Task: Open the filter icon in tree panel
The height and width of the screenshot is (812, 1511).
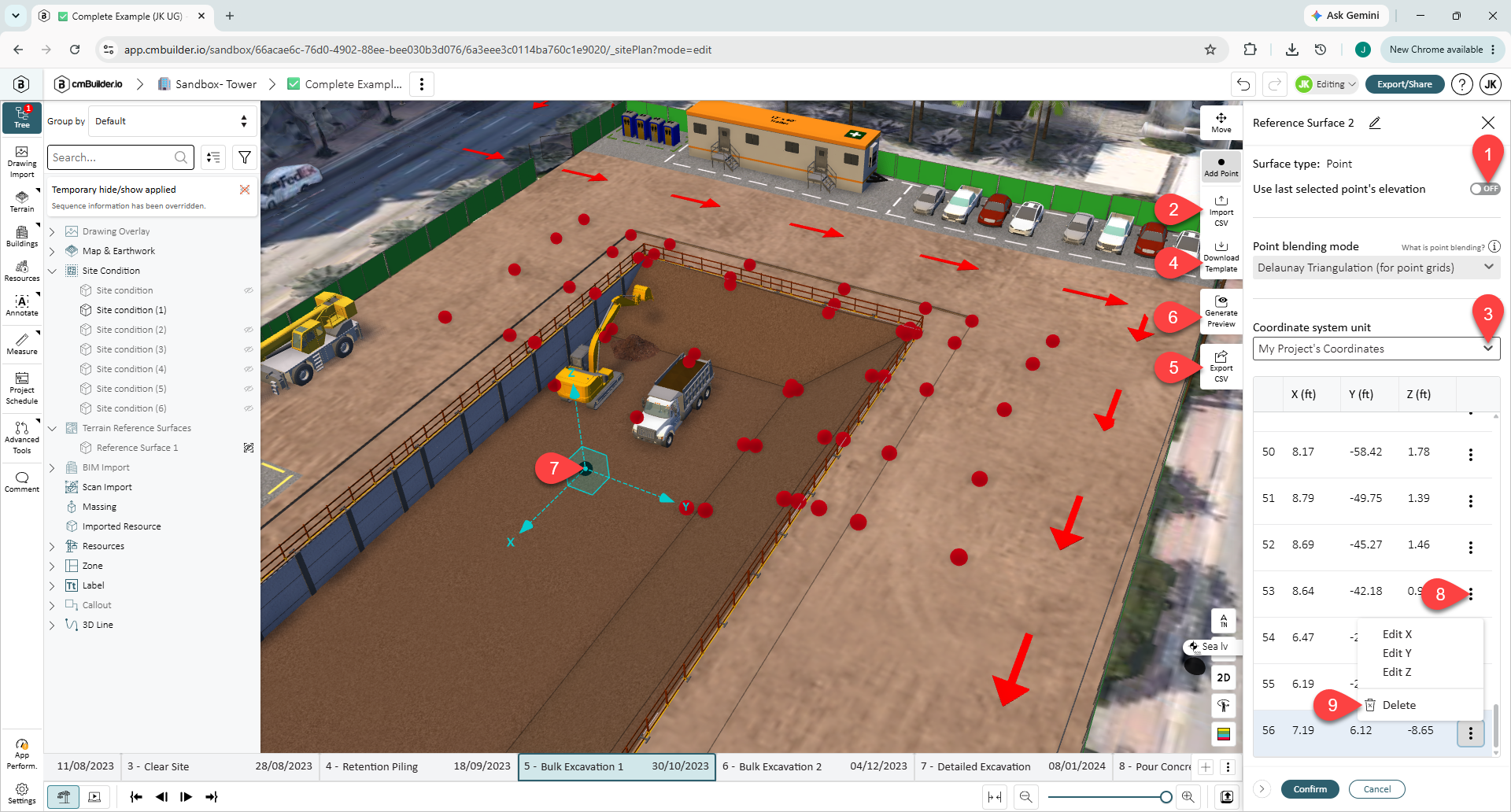Action: (245, 157)
